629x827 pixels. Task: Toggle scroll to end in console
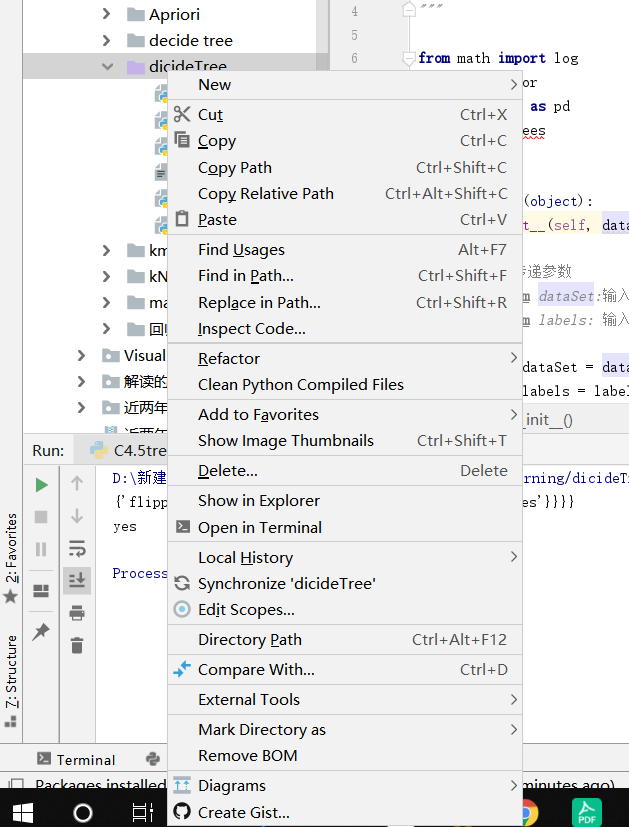pyautogui.click(x=77, y=580)
